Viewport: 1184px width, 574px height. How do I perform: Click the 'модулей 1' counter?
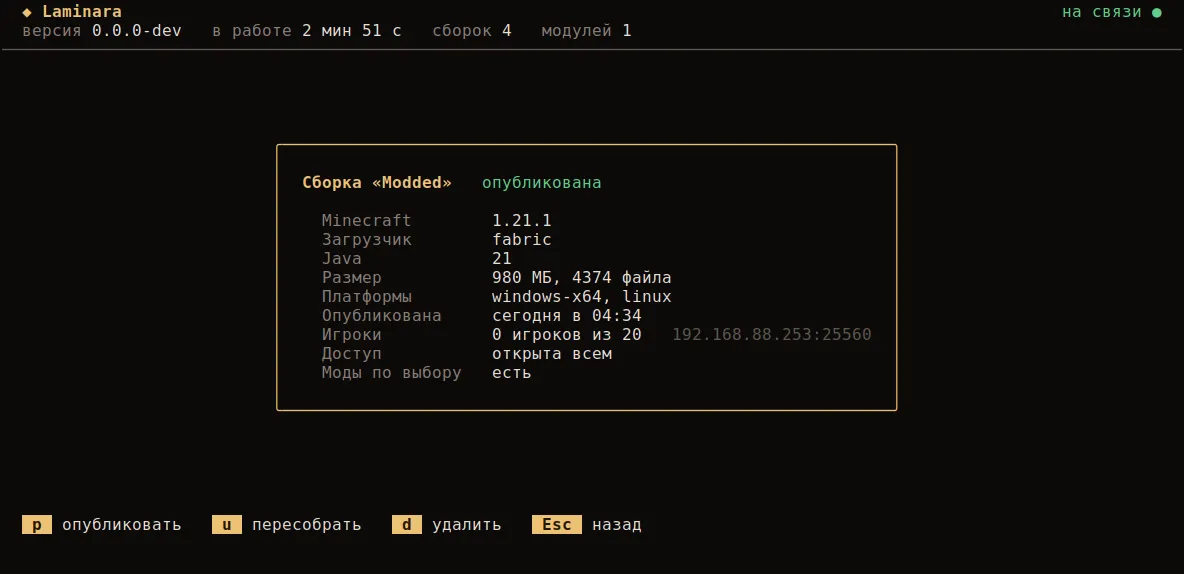click(587, 31)
